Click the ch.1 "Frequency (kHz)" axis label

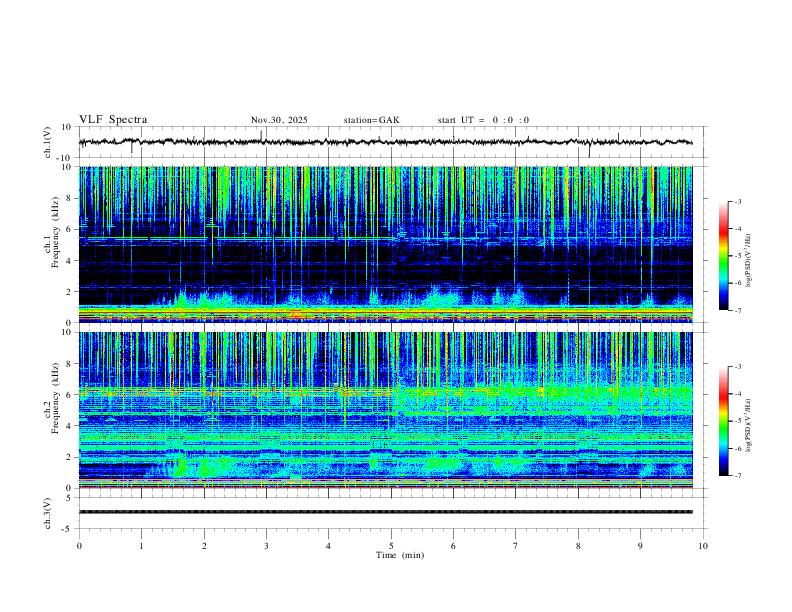[55, 232]
